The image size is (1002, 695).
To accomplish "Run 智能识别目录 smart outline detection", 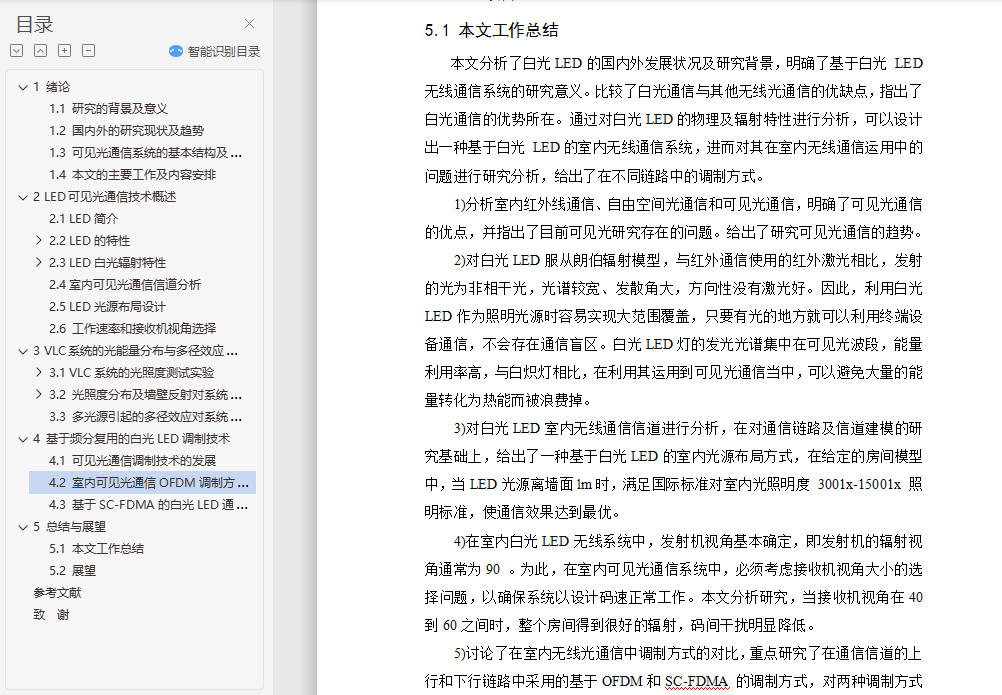I will [x=215, y=51].
